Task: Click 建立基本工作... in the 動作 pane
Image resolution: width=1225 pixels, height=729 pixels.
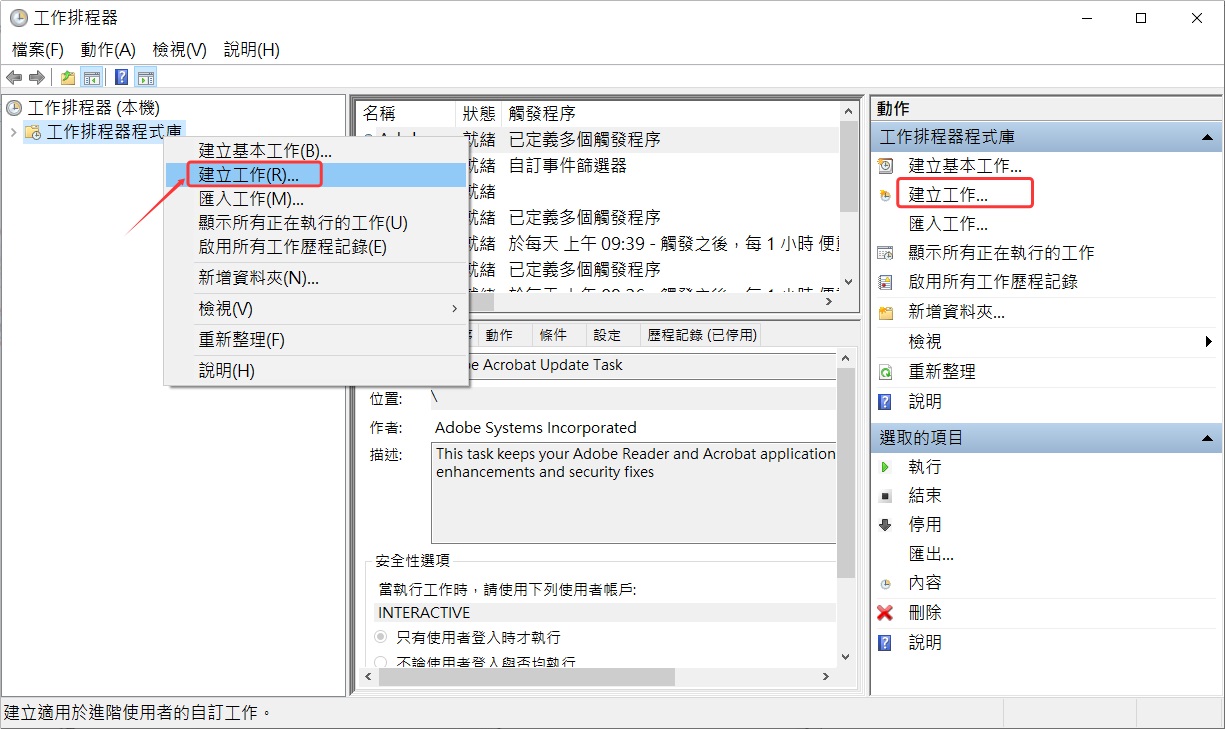Action: 964,166
